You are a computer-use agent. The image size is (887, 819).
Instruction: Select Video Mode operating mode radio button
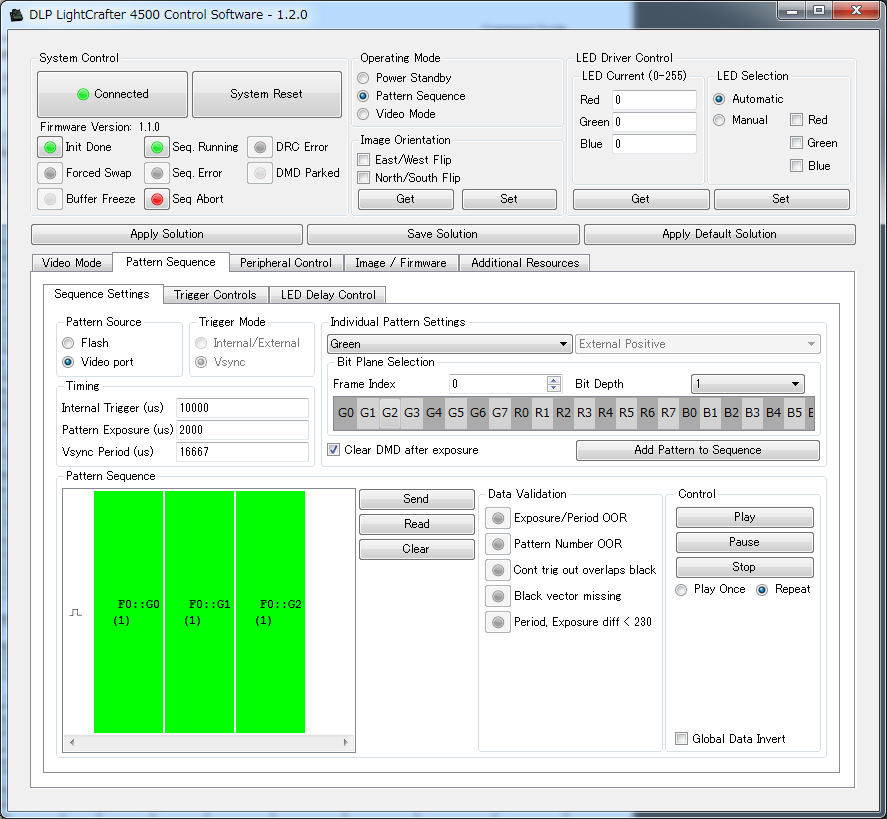363,114
